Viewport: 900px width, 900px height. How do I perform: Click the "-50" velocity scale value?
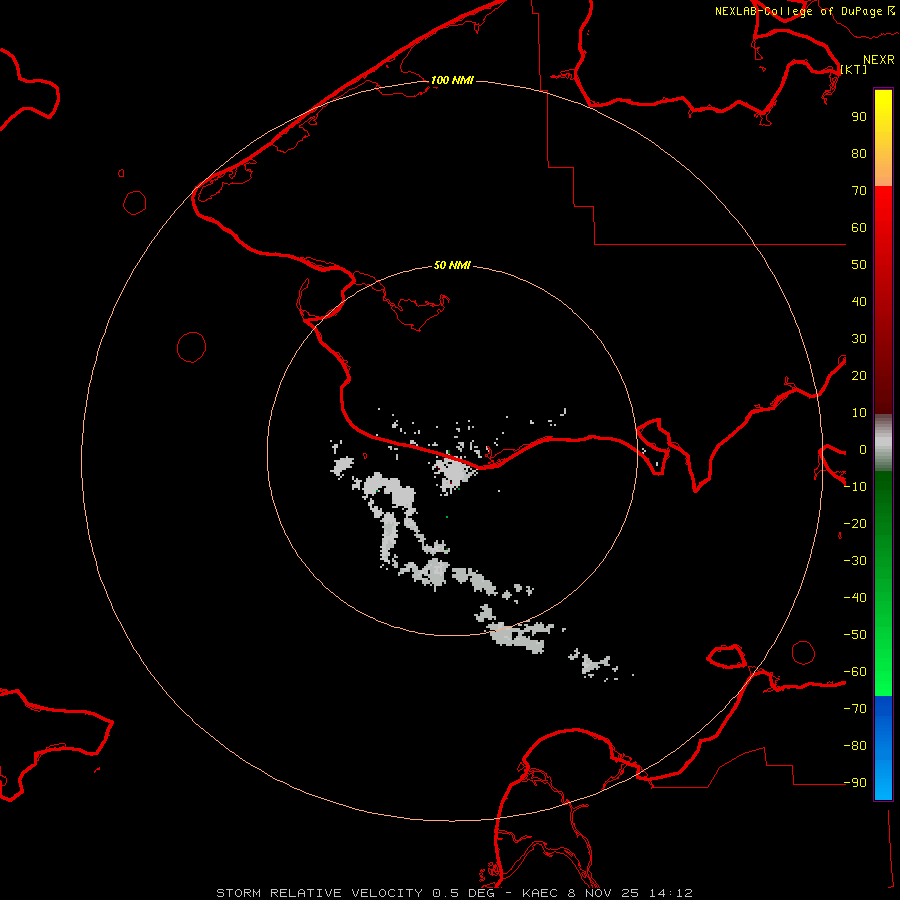click(x=855, y=635)
